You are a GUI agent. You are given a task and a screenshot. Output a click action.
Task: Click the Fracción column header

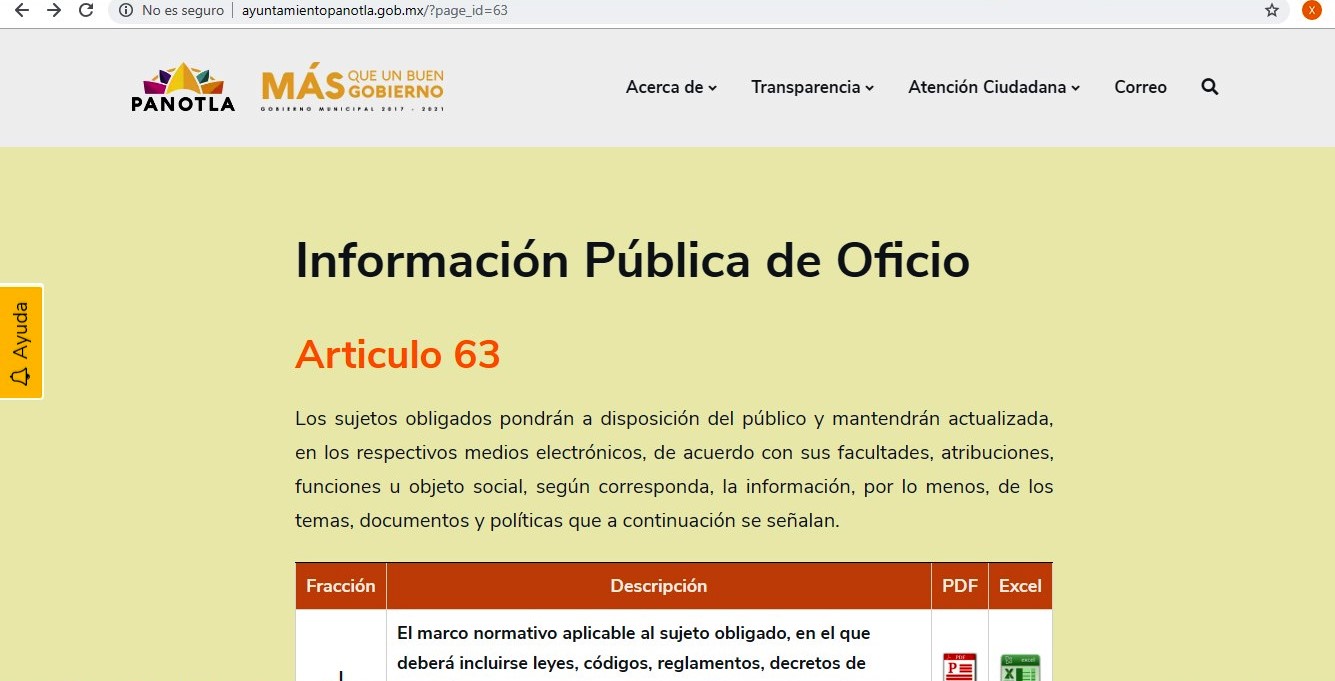[x=340, y=586]
